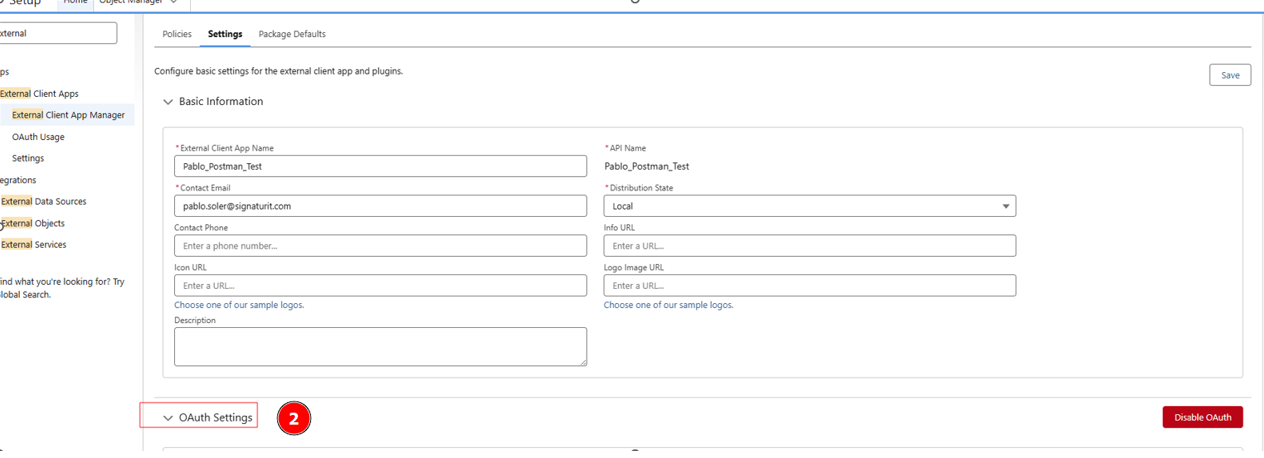Open sample logos link under Logo Image URL

(668, 305)
